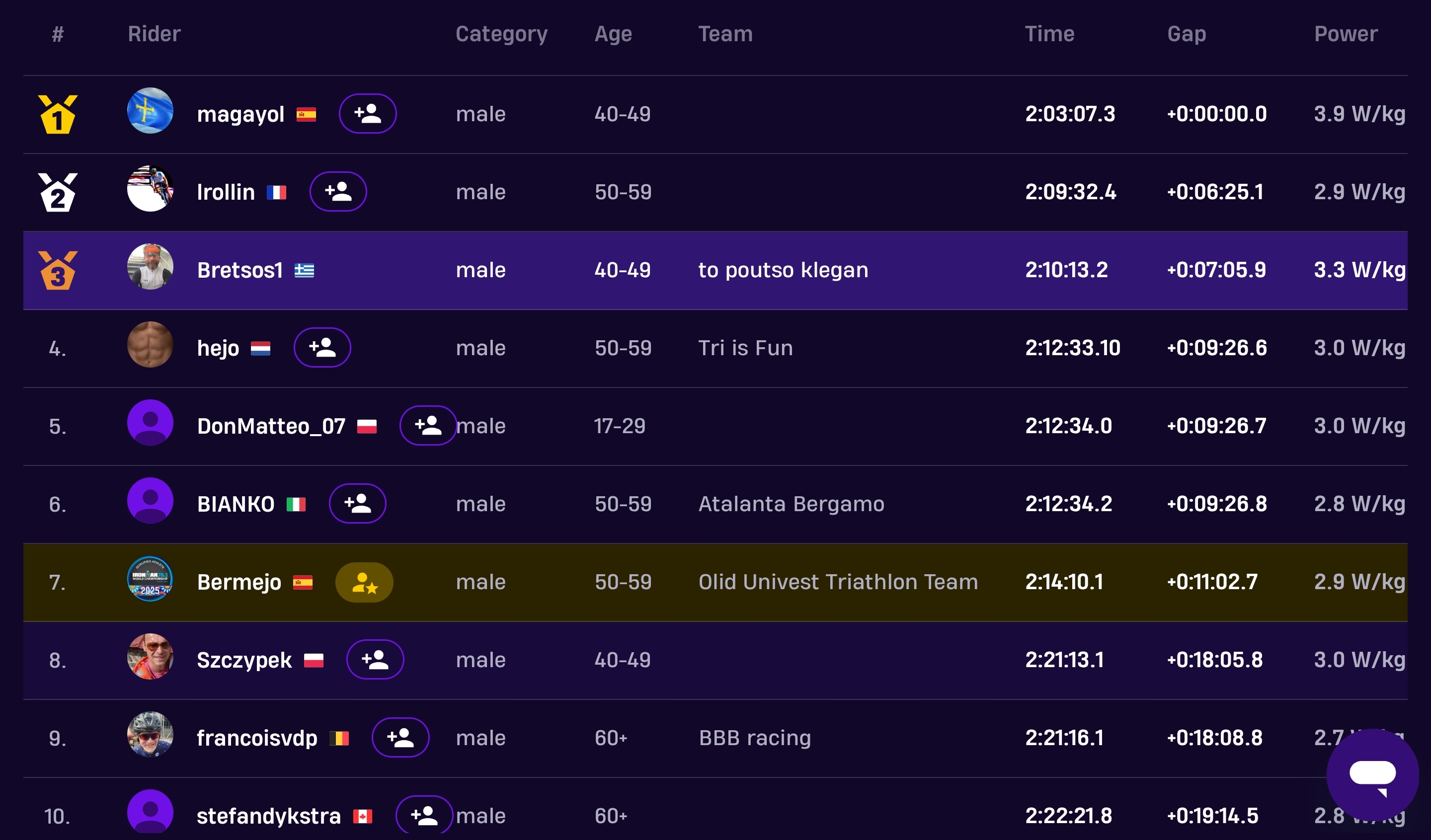Screen dimensions: 1431x840
Task: Toggle the starred friend badge for Bermejo
Action: pyautogui.click(x=364, y=582)
